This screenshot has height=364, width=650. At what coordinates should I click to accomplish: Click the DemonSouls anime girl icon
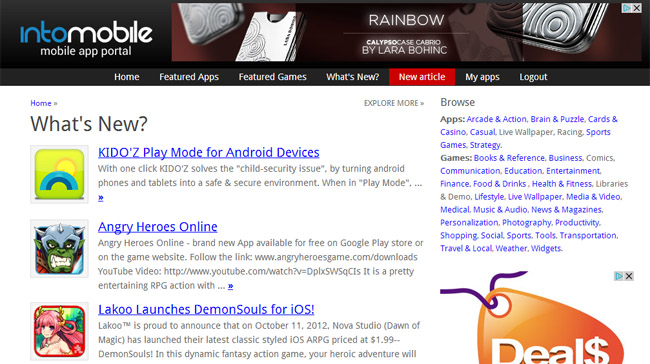[59, 331]
